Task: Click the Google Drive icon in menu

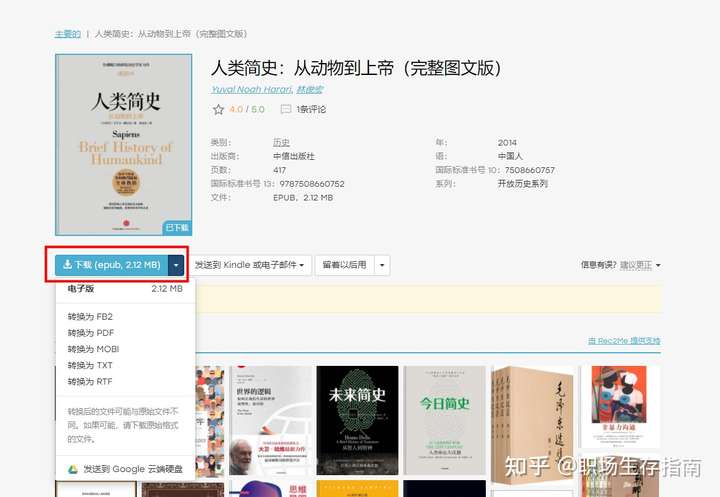Action: point(73,469)
